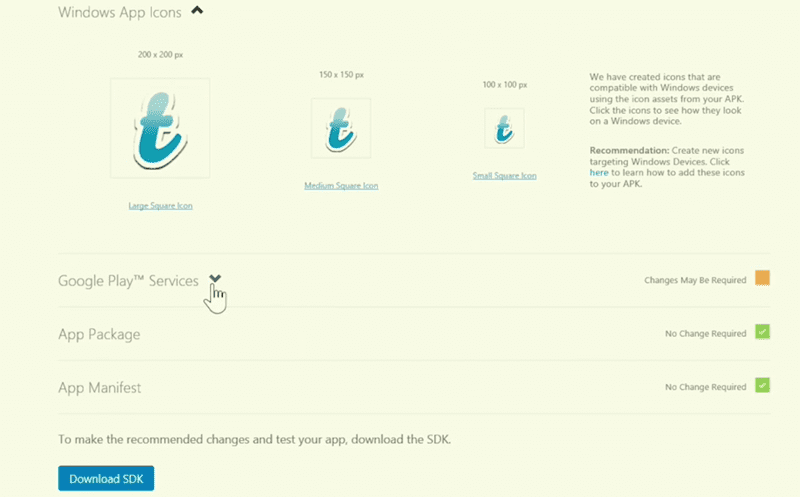Open the Medium Square Icon link

pyautogui.click(x=341, y=186)
